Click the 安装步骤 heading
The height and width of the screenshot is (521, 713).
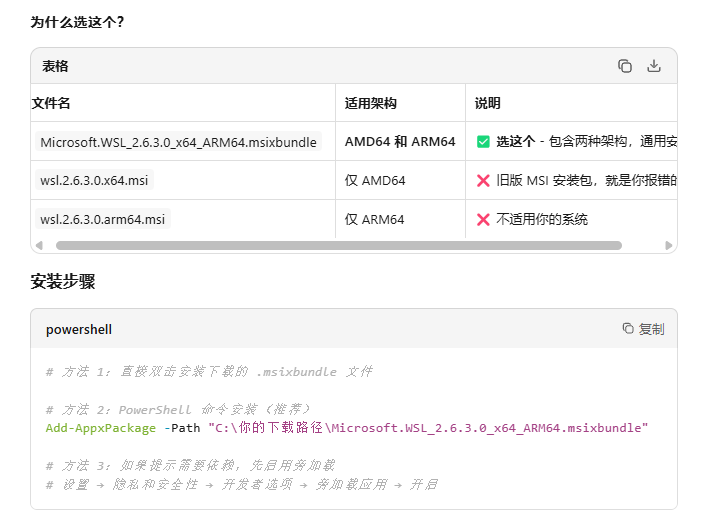[x=63, y=281]
